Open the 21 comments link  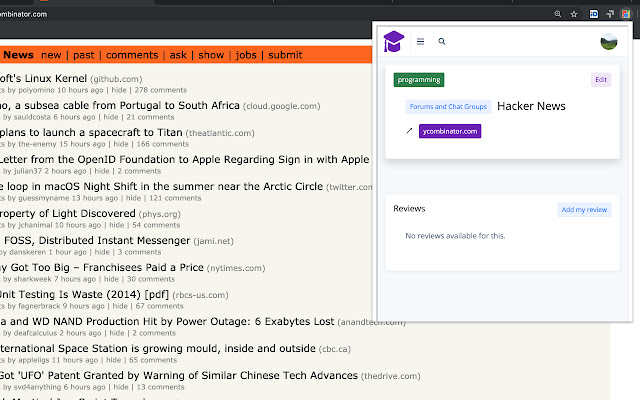150,117
